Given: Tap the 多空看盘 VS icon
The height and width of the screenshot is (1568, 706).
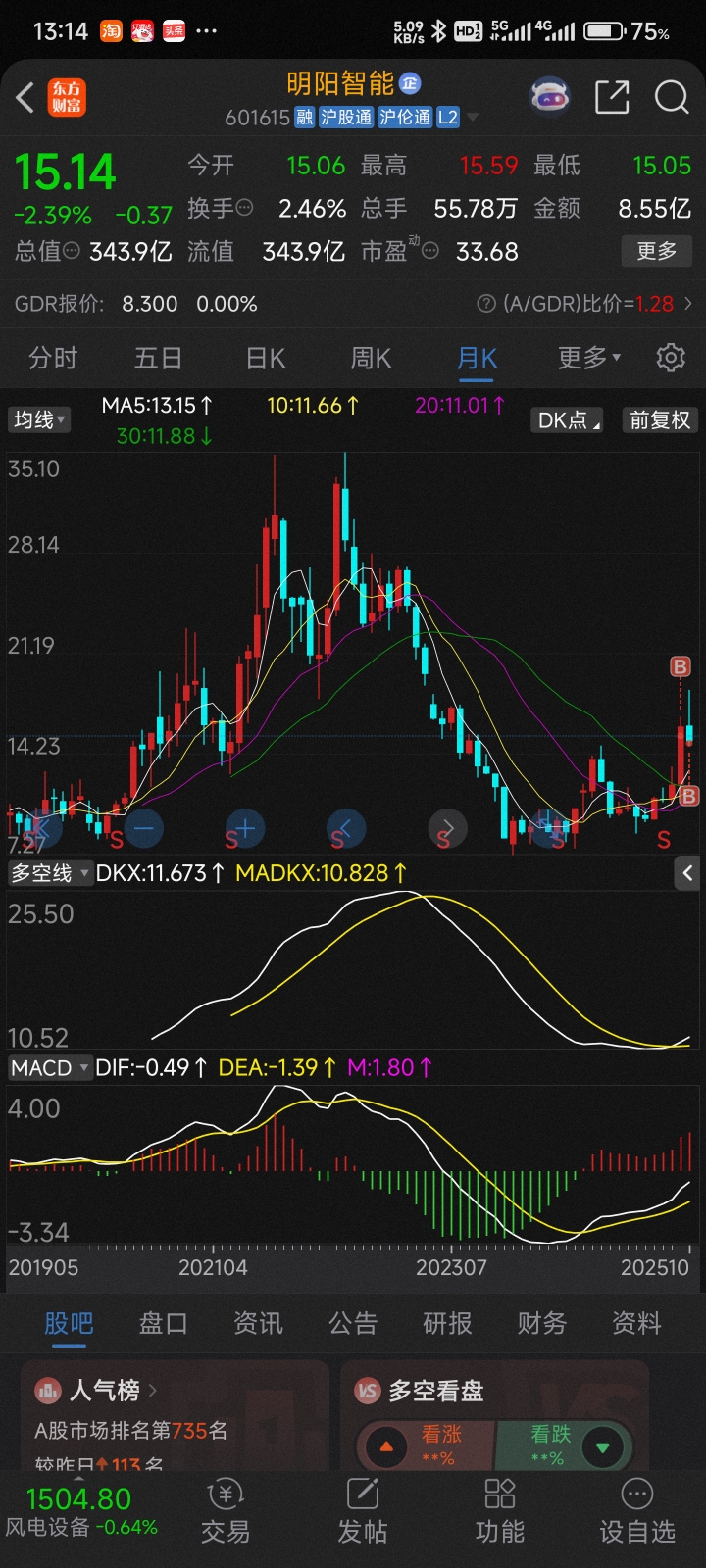Looking at the screenshot, I should coord(368,1391).
